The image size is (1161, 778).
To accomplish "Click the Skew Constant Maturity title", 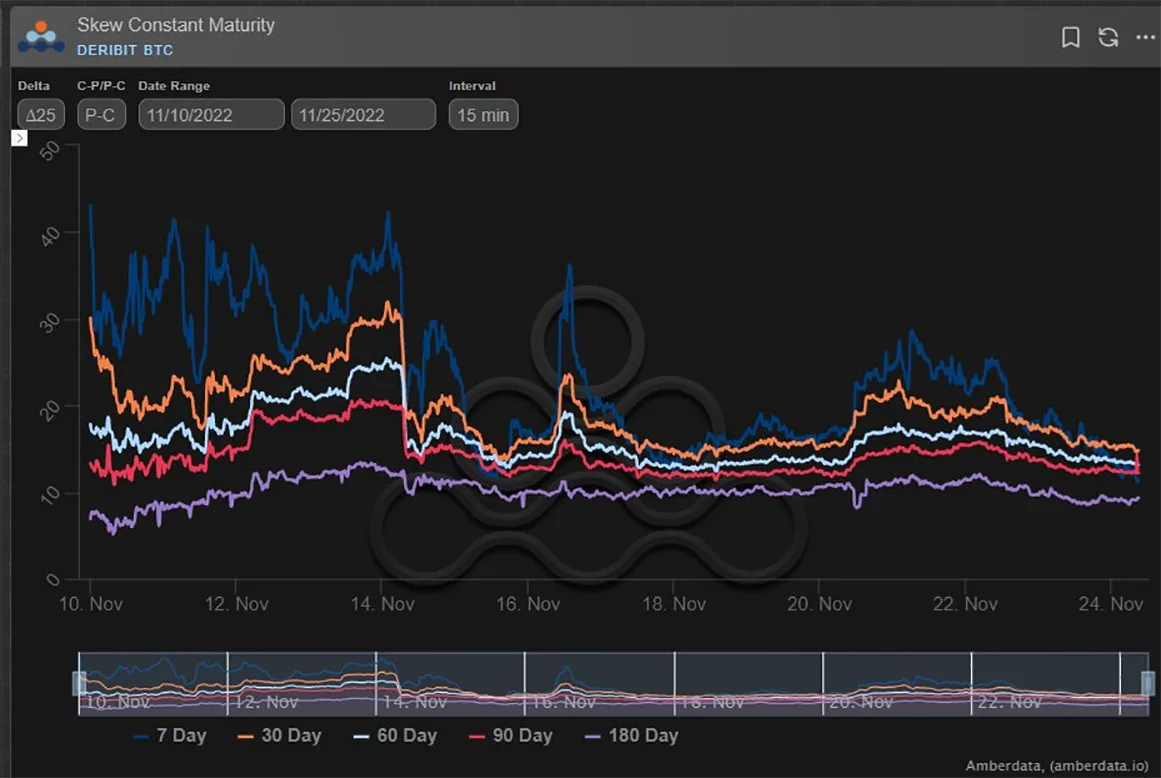I will pyautogui.click(x=176, y=24).
